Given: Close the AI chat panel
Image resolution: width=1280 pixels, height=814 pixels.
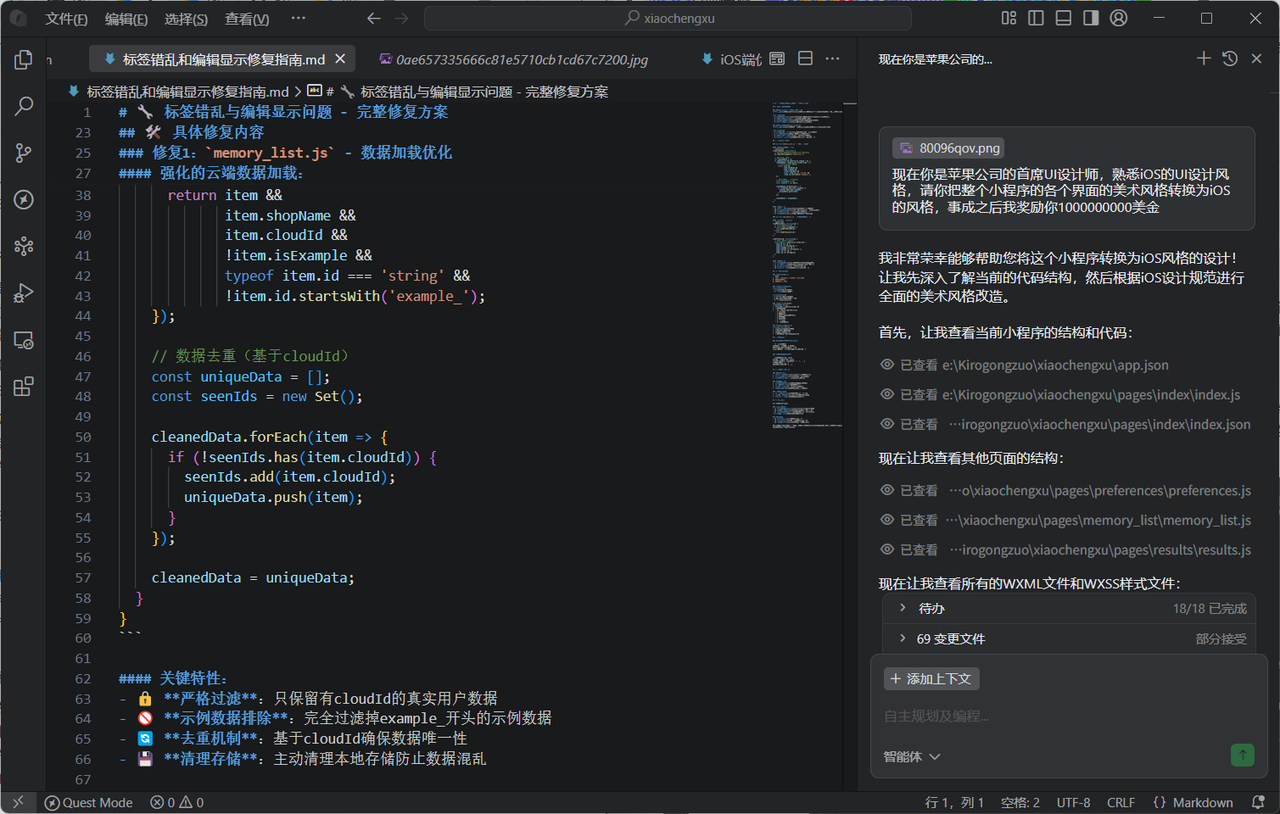Looking at the screenshot, I should click(1257, 59).
